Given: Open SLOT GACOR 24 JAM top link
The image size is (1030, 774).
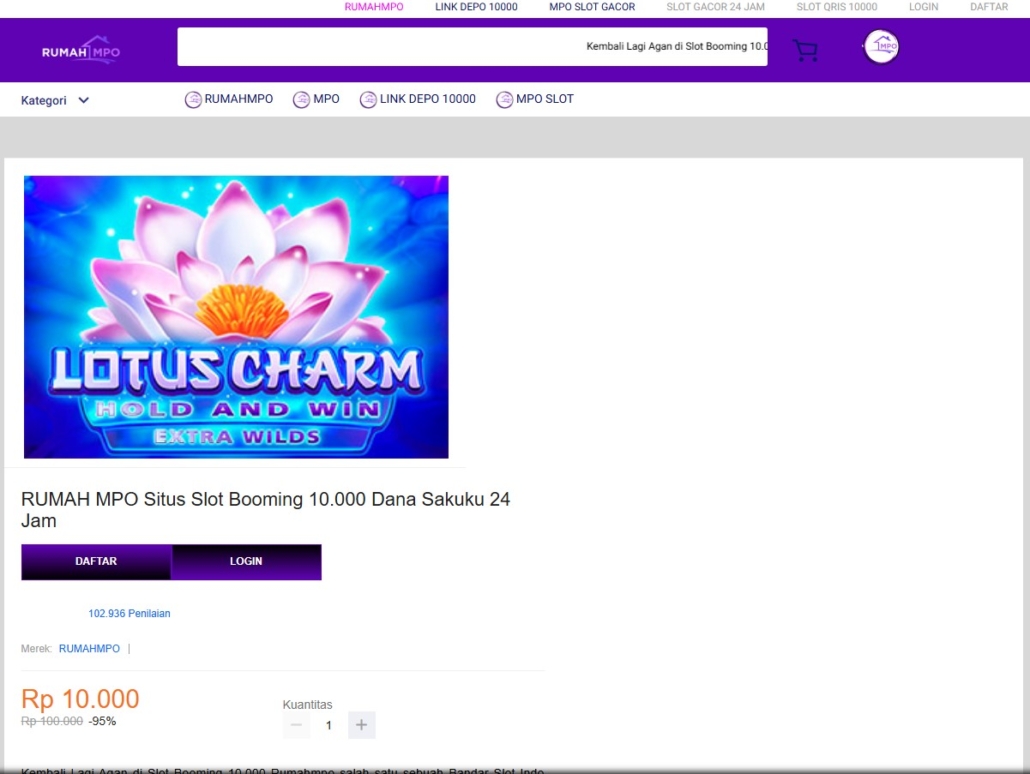Looking at the screenshot, I should tap(715, 7).
